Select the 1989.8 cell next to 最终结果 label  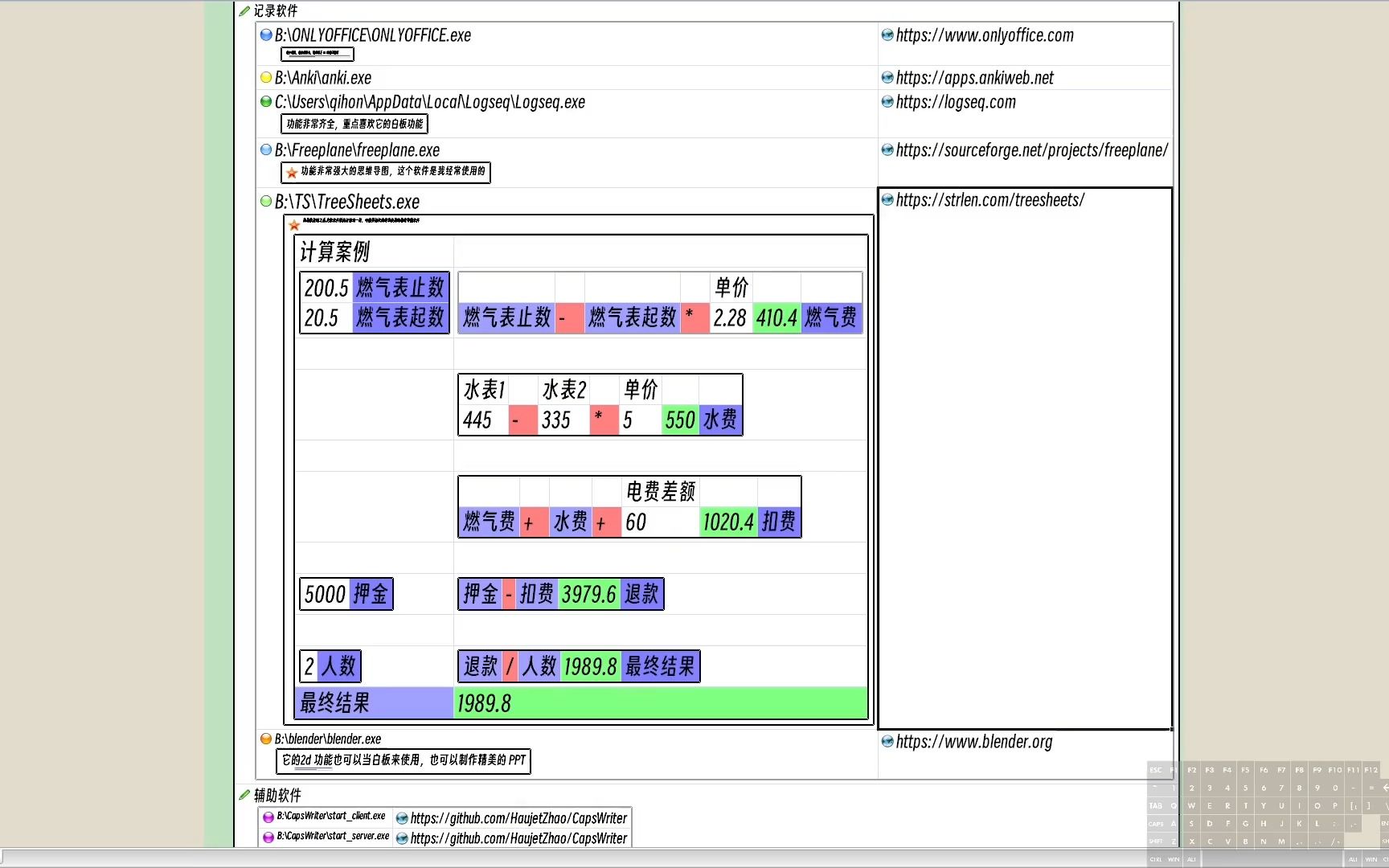click(x=590, y=666)
